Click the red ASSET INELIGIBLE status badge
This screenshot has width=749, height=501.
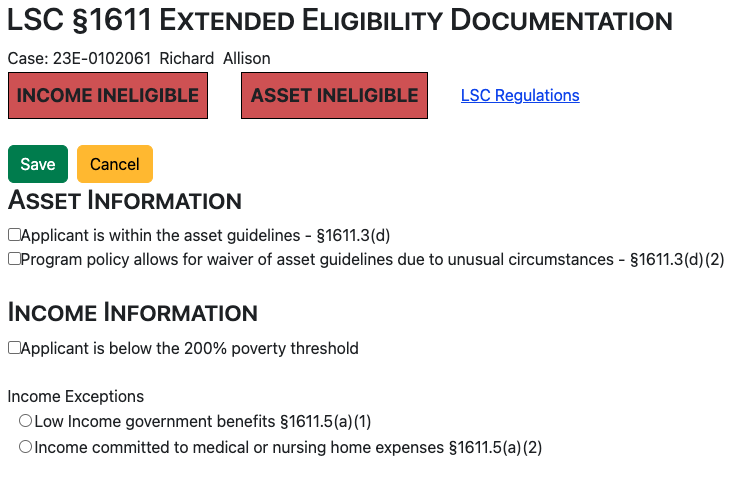(x=335, y=96)
